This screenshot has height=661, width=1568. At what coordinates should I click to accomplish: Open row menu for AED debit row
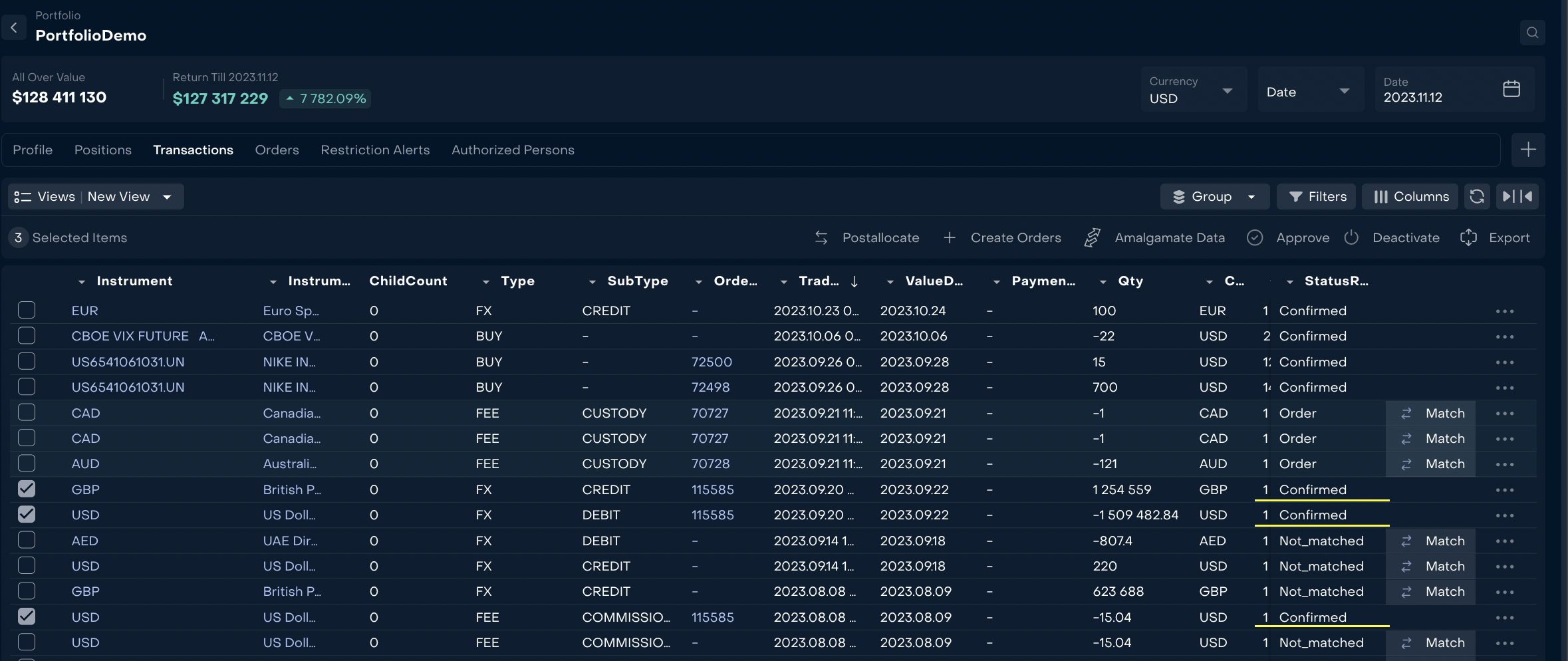(x=1504, y=541)
